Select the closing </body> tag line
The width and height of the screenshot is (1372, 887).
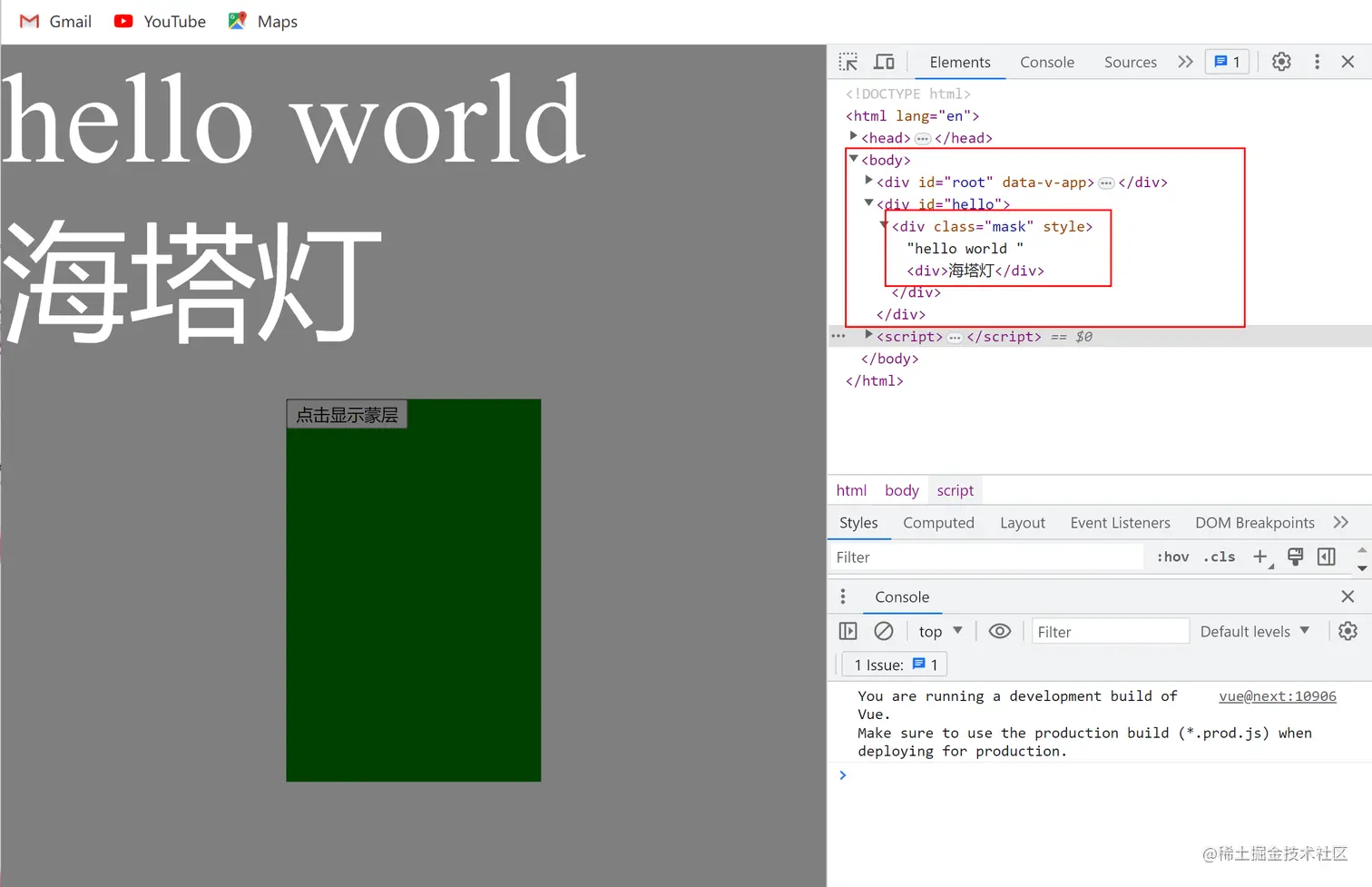890,359
